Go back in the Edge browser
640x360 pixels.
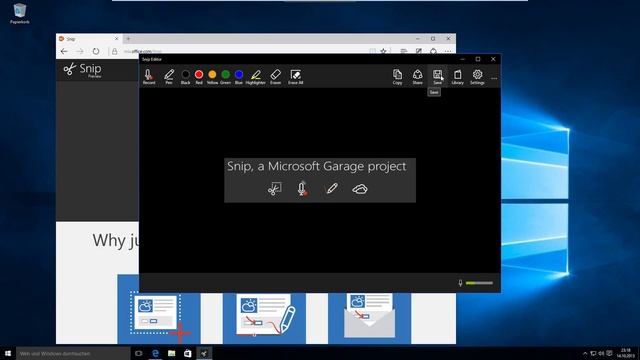(x=64, y=51)
